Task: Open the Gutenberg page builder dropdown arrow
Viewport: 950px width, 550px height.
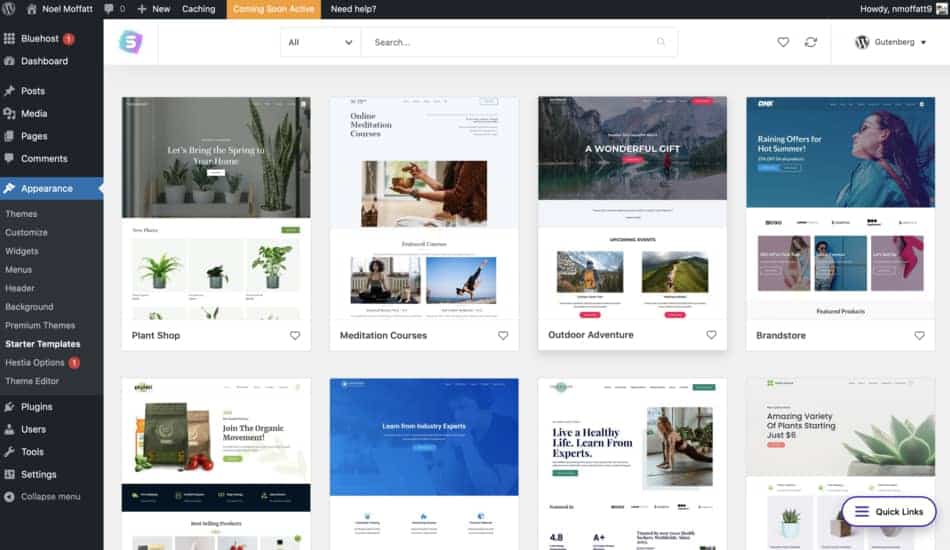Action: pyautogui.click(x=923, y=42)
